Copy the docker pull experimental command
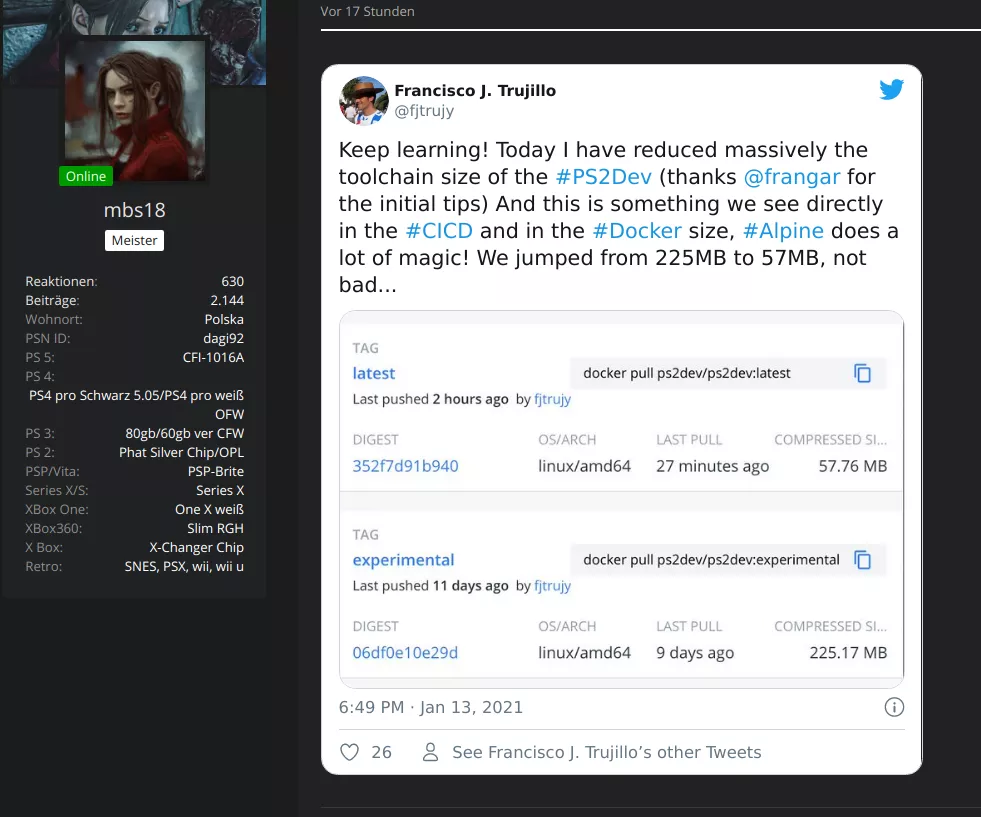The image size is (981, 817). coord(862,560)
